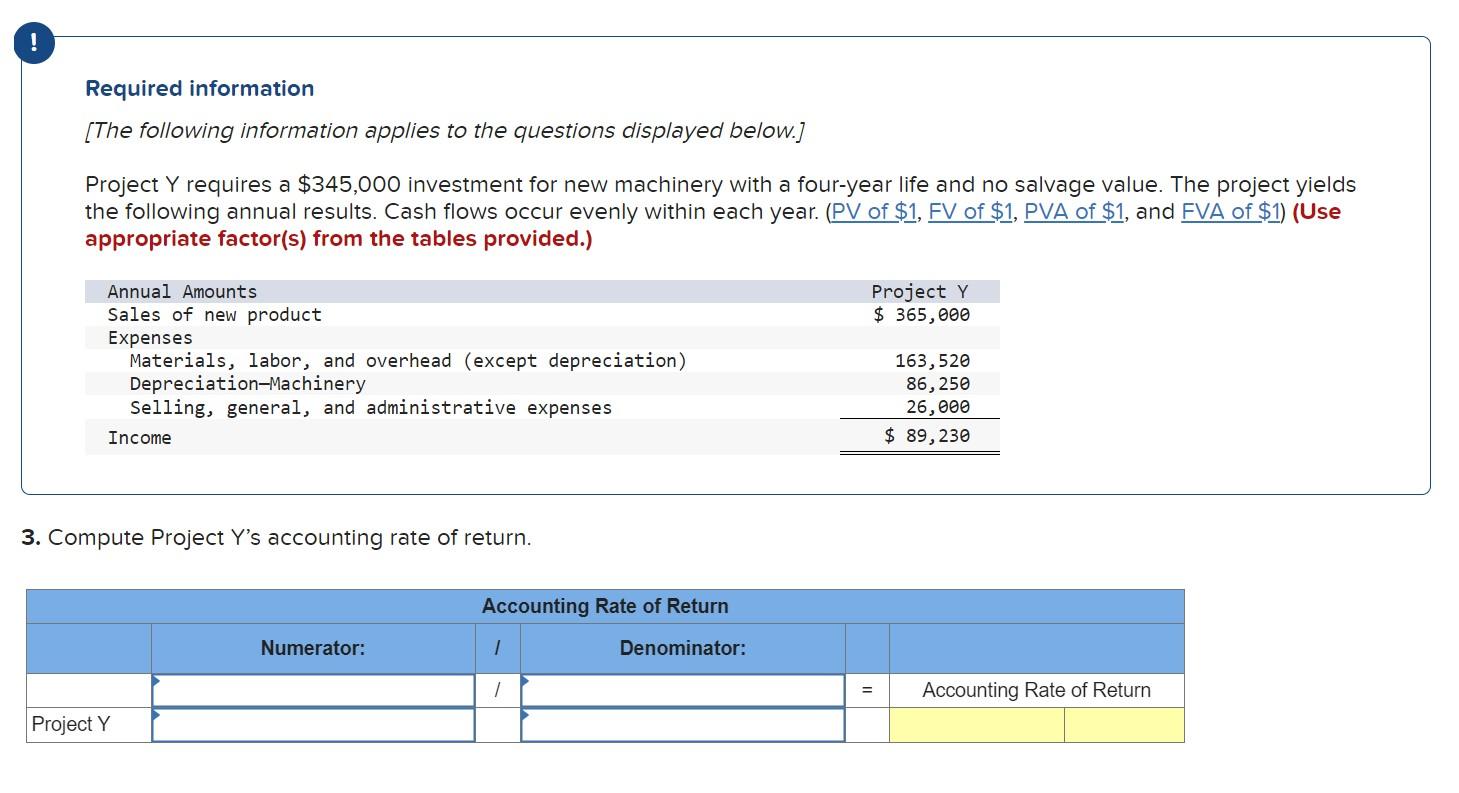Image resolution: width=1459 pixels, height=793 pixels.
Task: Click the question 3 prompt text
Action: tap(276, 538)
